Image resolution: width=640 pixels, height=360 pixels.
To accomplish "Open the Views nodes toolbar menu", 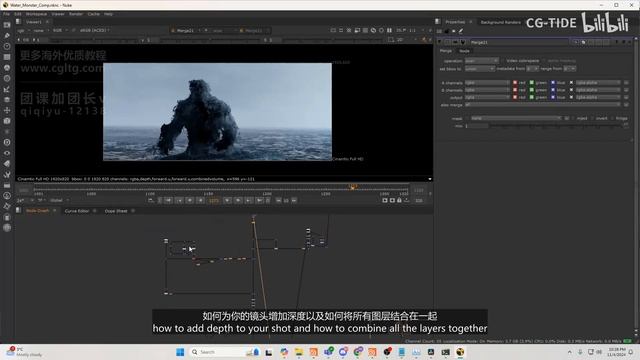I will coord(7,153).
